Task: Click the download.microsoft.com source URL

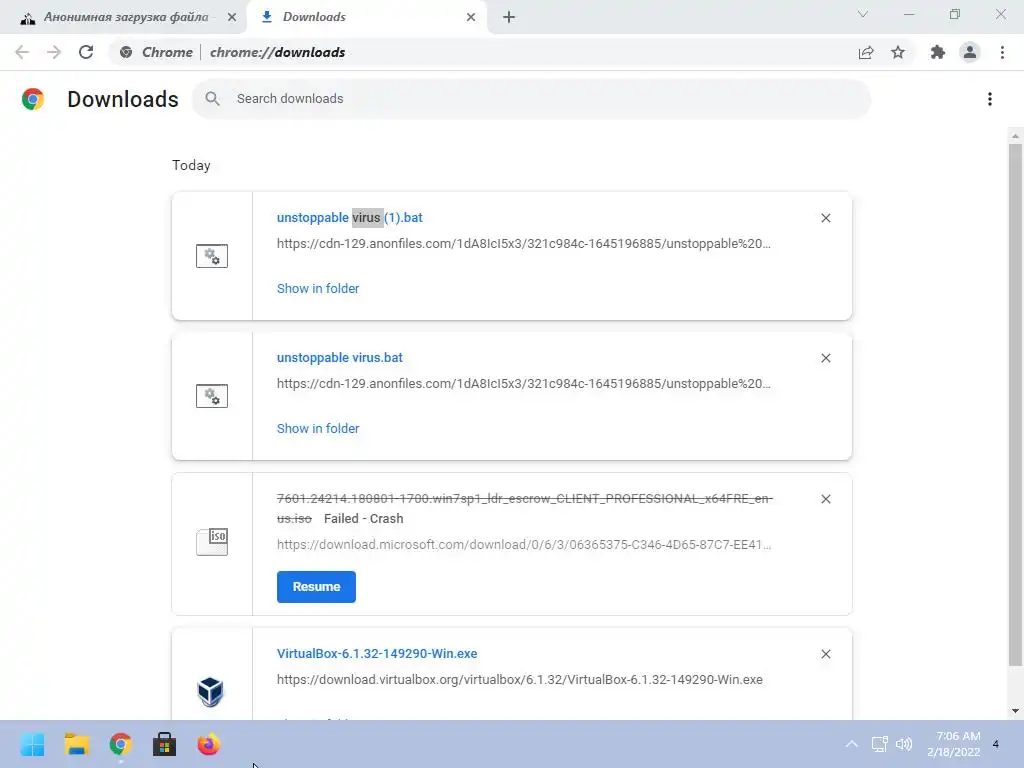Action: (x=524, y=545)
